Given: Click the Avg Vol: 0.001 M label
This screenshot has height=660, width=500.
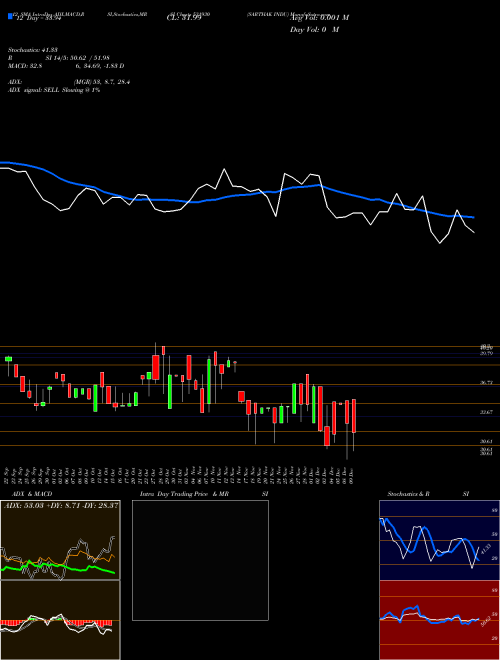Looking at the screenshot, I should [319, 18].
